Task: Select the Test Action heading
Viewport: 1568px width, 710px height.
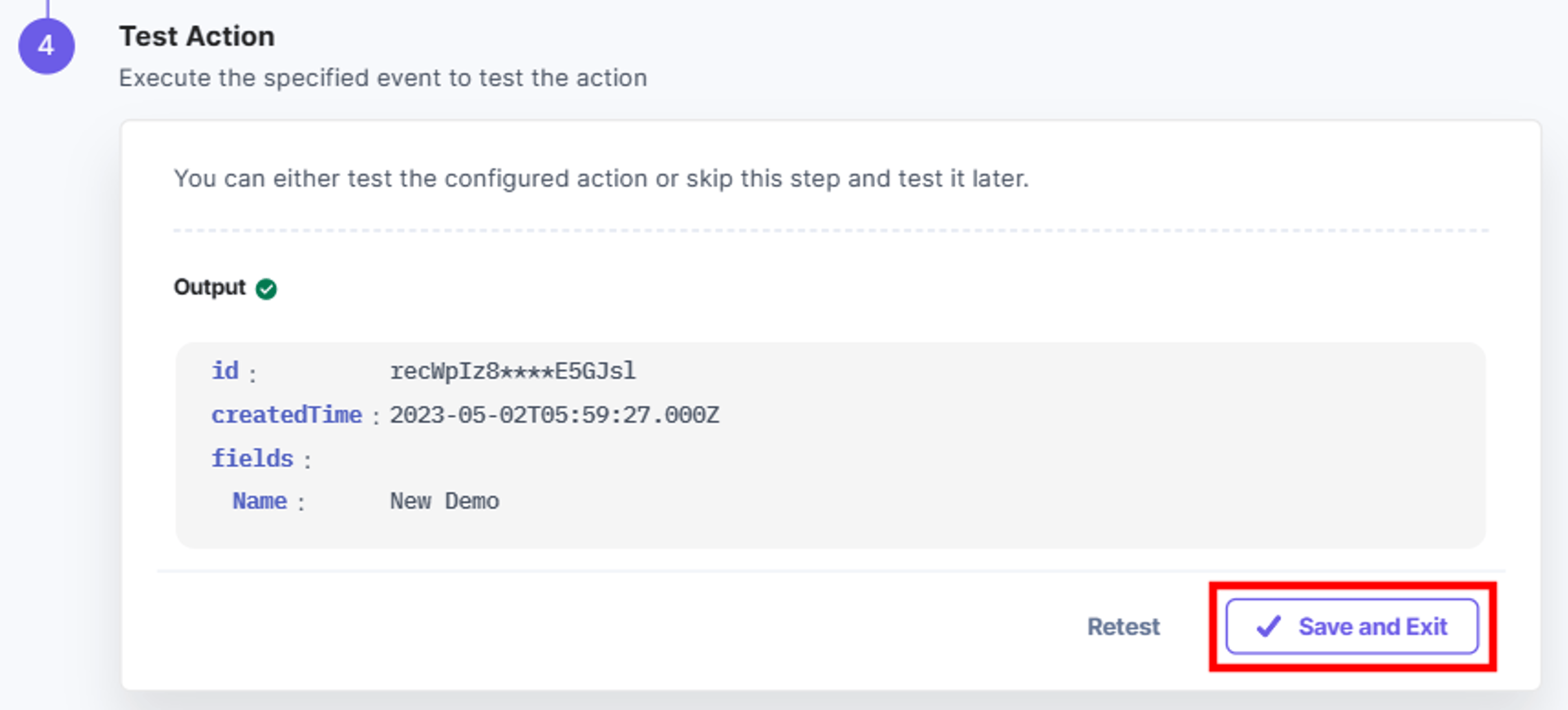Action: (x=196, y=36)
